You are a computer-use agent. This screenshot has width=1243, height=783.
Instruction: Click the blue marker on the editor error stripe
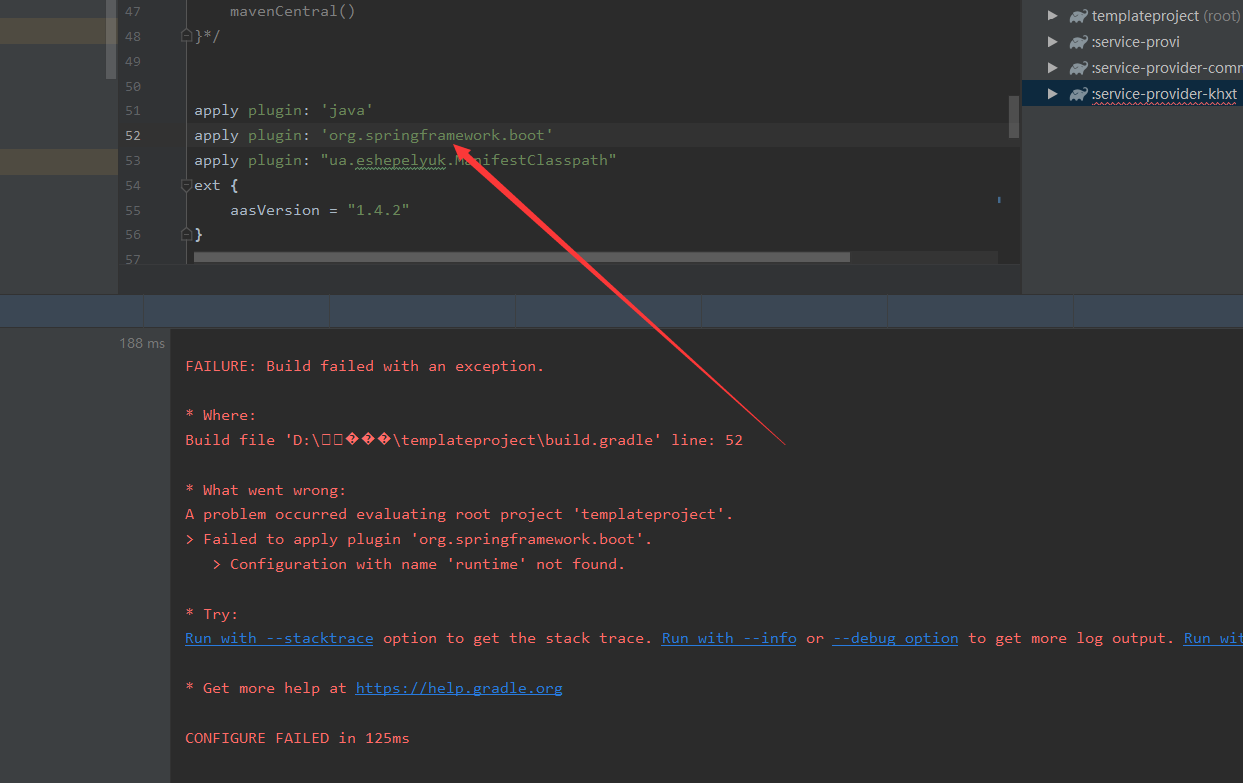(x=999, y=200)
